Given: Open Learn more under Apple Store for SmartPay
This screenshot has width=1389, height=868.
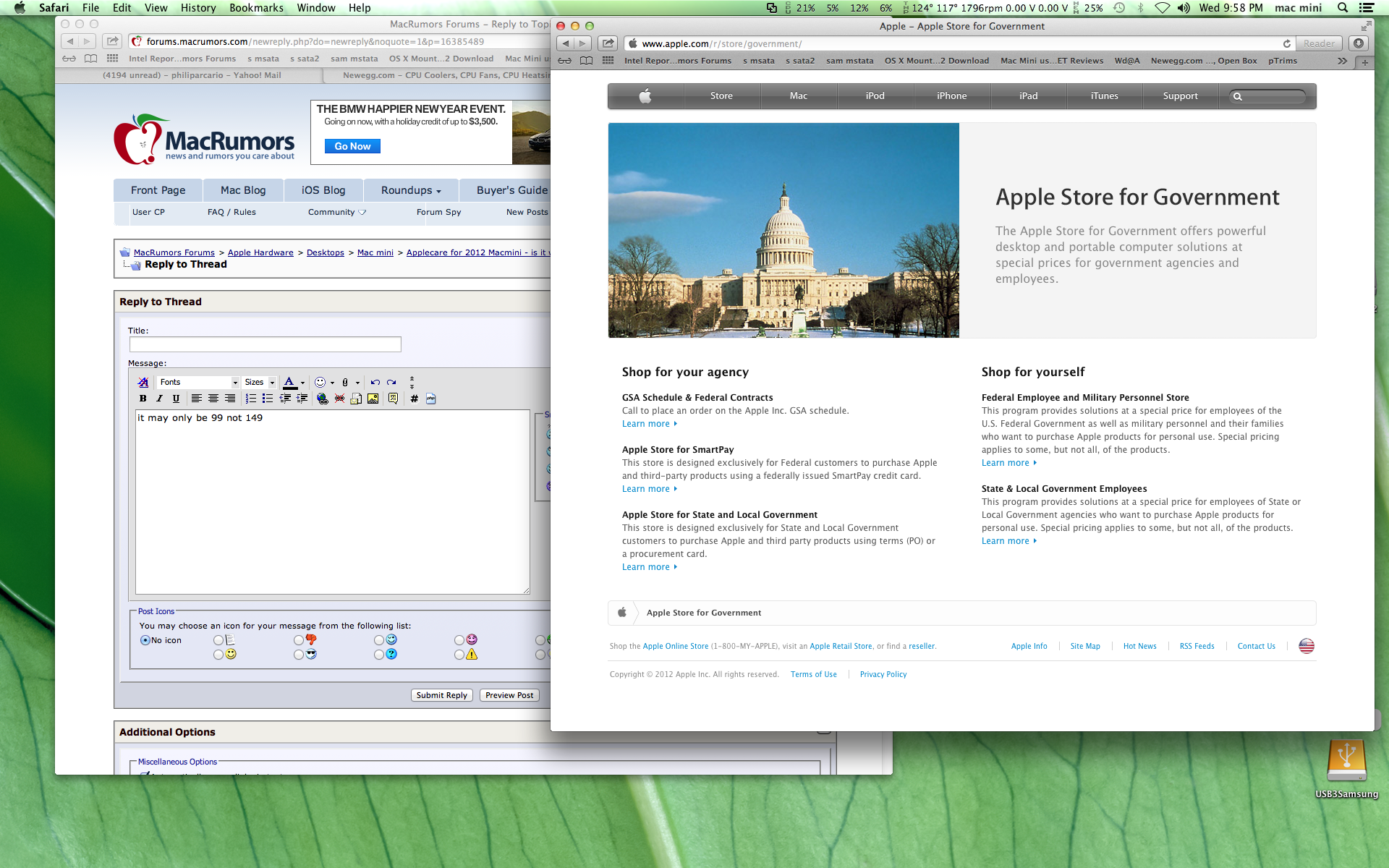Looking at the screenshot, I should (646, 489).
